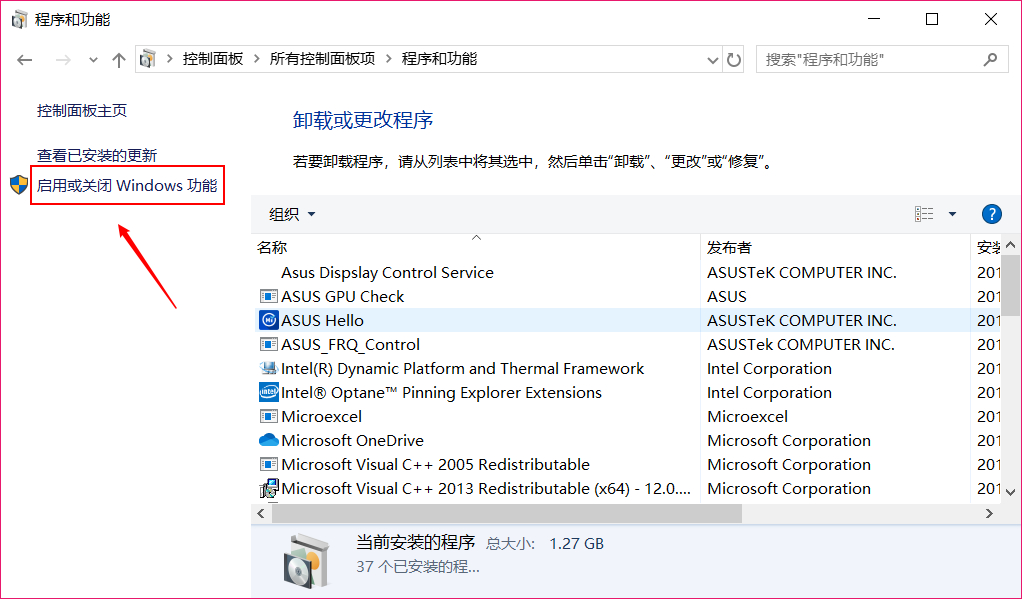This screenshot has width=1022, height=599.
Task: Sort programs by 名称 column header
Action: pyautogui.click(x=272, y=247)
